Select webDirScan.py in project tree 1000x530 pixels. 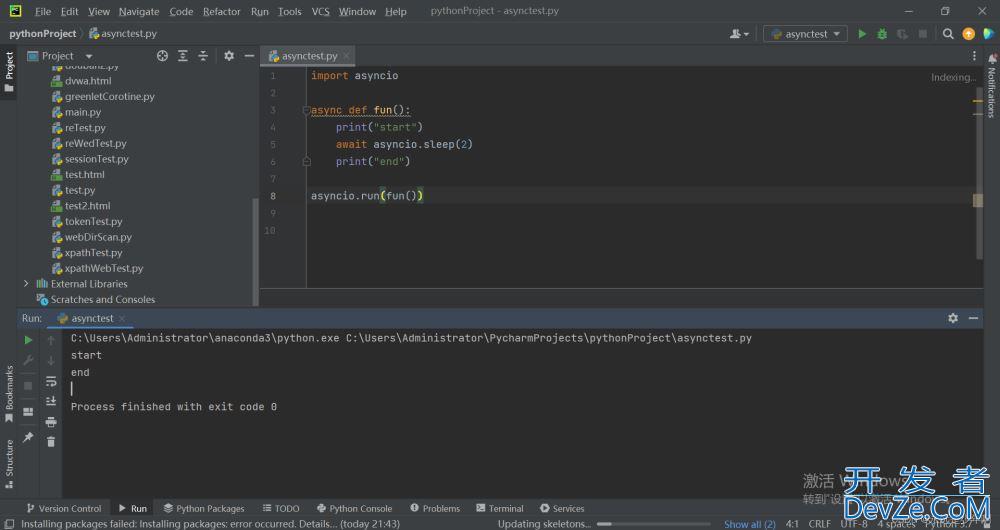98,237
